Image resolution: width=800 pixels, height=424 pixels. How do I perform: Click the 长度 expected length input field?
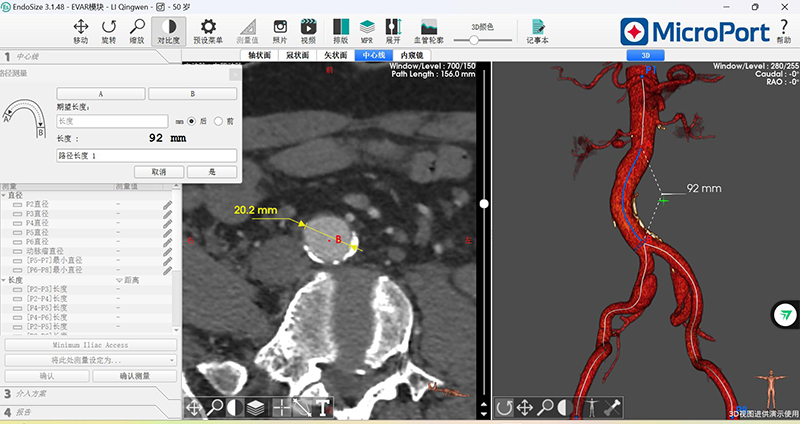click(112, 121)
